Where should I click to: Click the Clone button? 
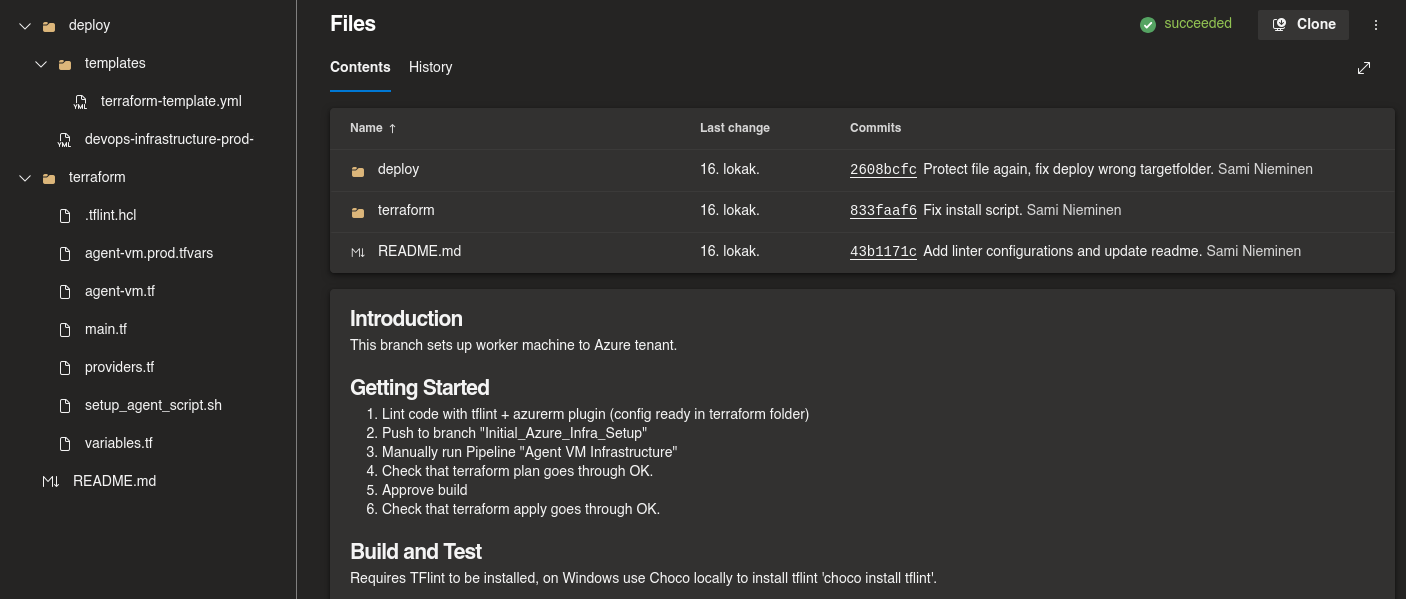point(1303,24)
